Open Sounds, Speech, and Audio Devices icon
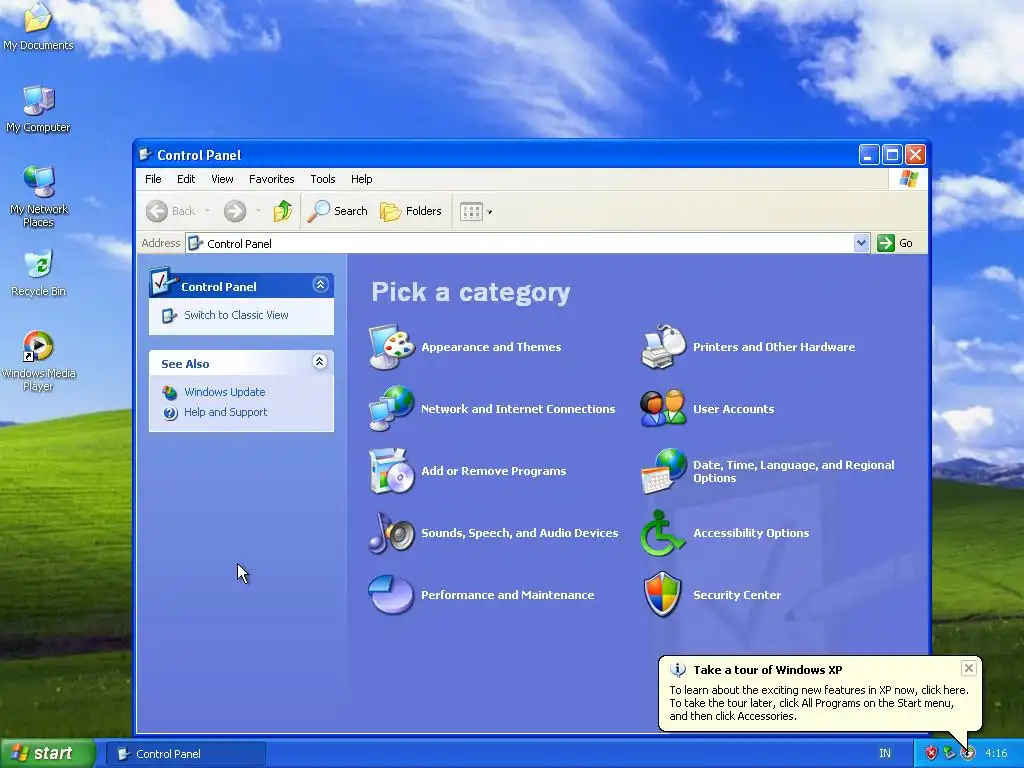The image size is (1024, 768). (x=391, y=533)
